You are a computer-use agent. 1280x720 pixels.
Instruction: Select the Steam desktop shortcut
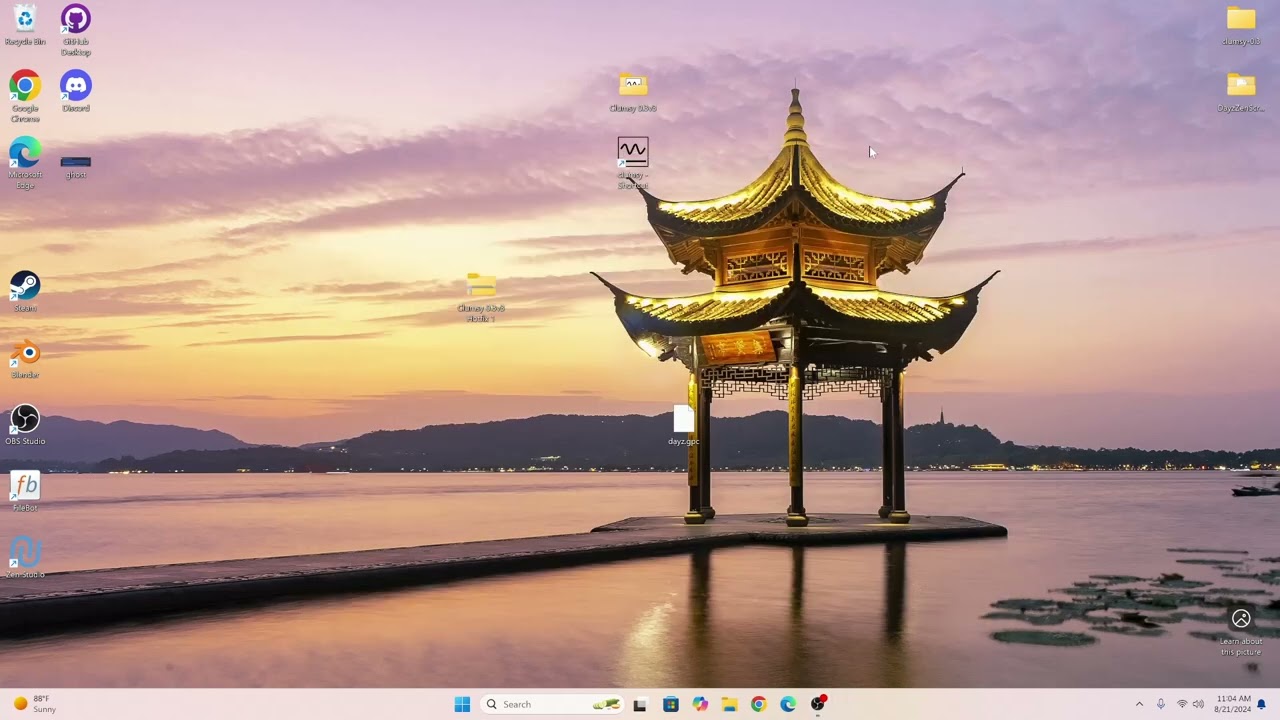tap(25, 291)
